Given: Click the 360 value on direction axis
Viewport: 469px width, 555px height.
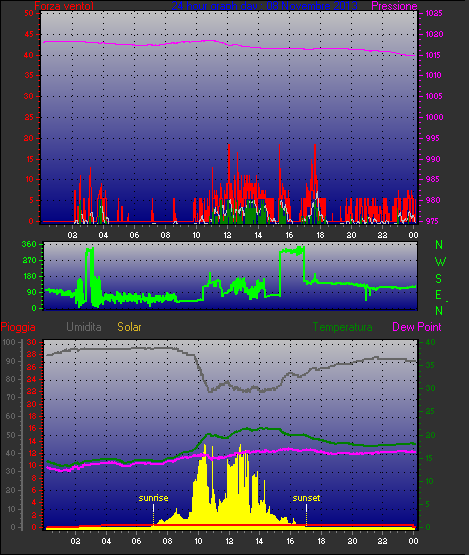Looking at the screenshot, I should [29, 244].
